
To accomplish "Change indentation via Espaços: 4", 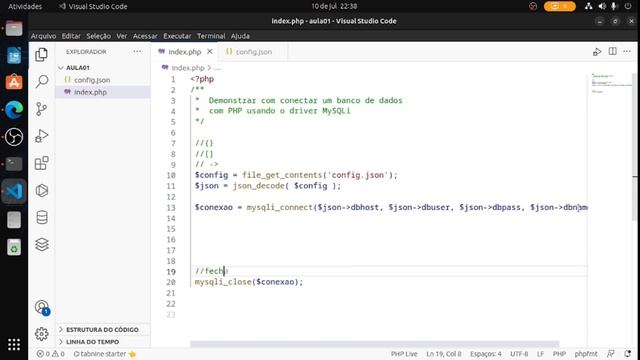I will click(486, 354).
